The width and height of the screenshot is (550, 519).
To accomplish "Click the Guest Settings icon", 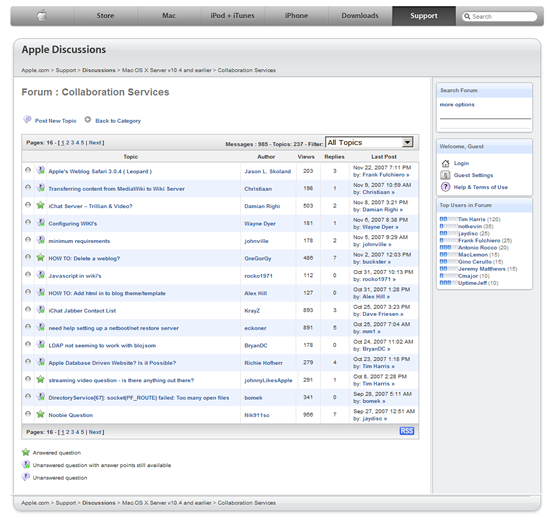I will pos(445,175).
